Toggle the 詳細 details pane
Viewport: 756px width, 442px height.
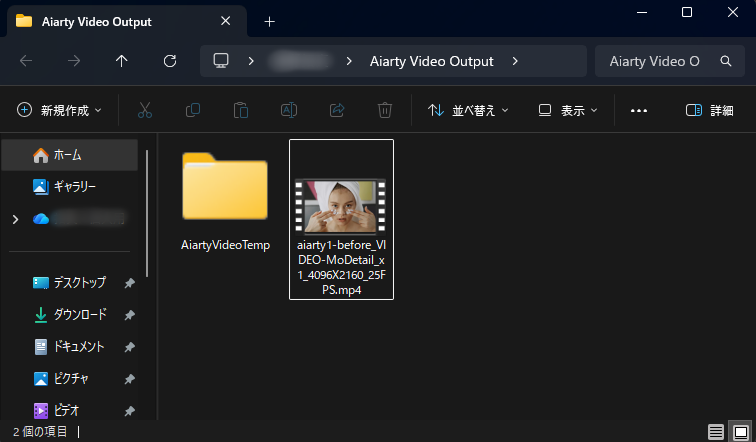(x=709, y=110)
